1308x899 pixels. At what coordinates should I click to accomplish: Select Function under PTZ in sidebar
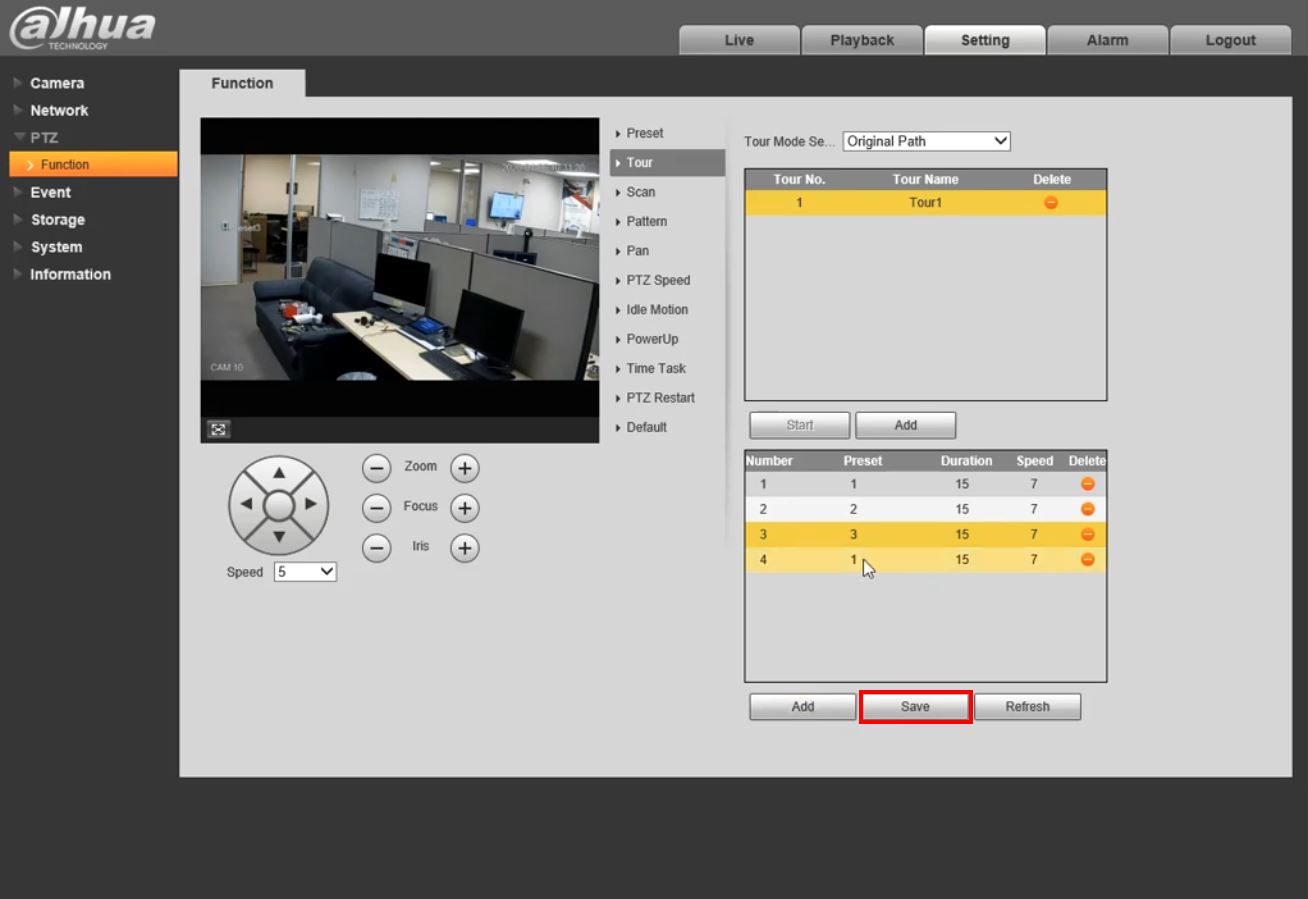[x=93, y=164]
